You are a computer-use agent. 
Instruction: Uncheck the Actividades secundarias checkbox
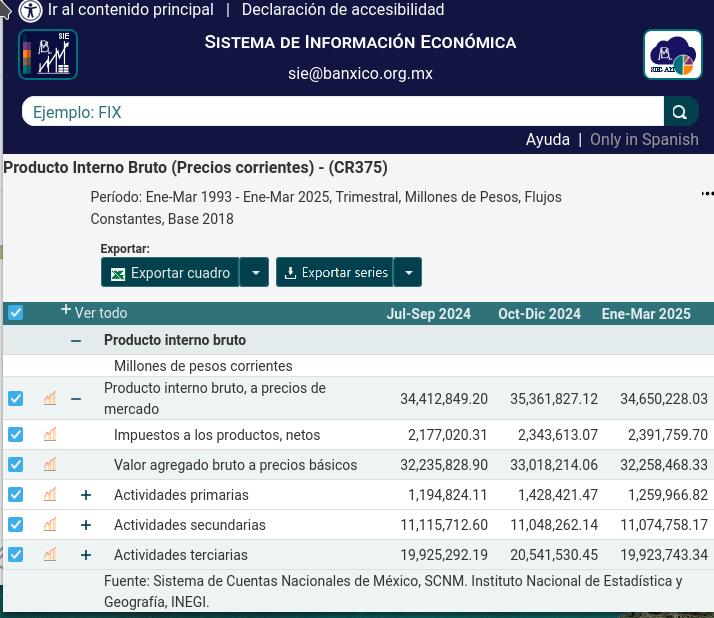click(16, 525)
